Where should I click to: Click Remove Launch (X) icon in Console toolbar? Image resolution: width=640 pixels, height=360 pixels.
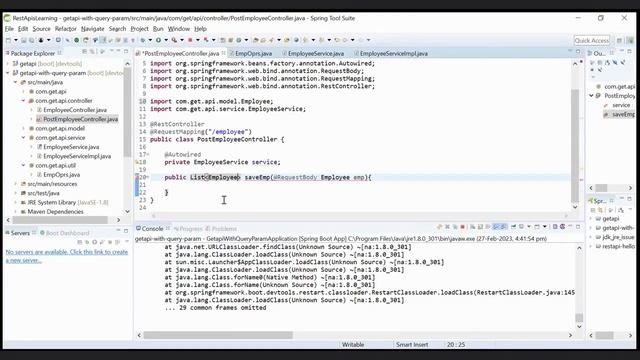(447, 227)
